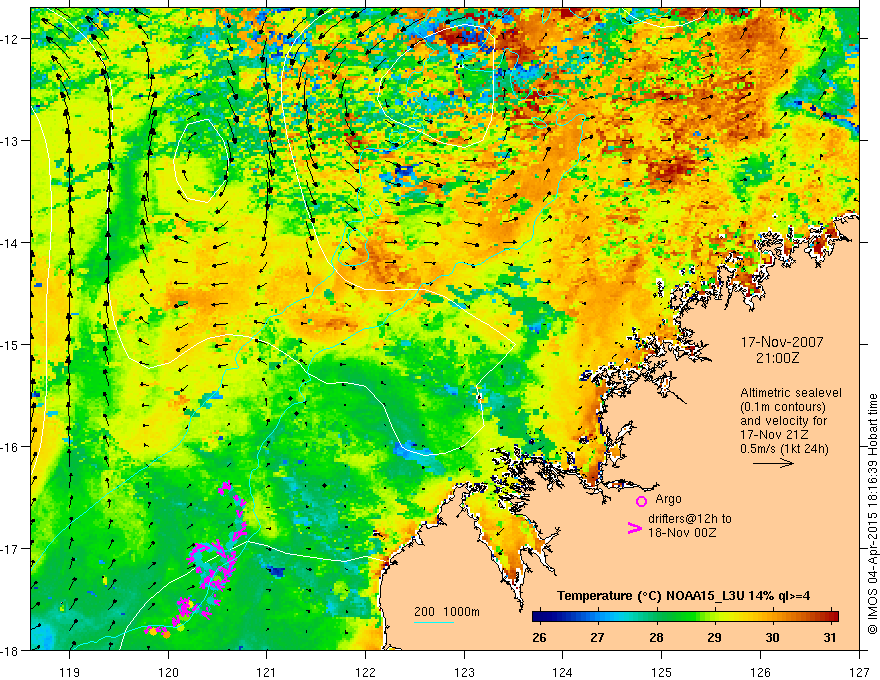Click latitude axis label -17
880x680 pixels.
click(x=11, y=549)
